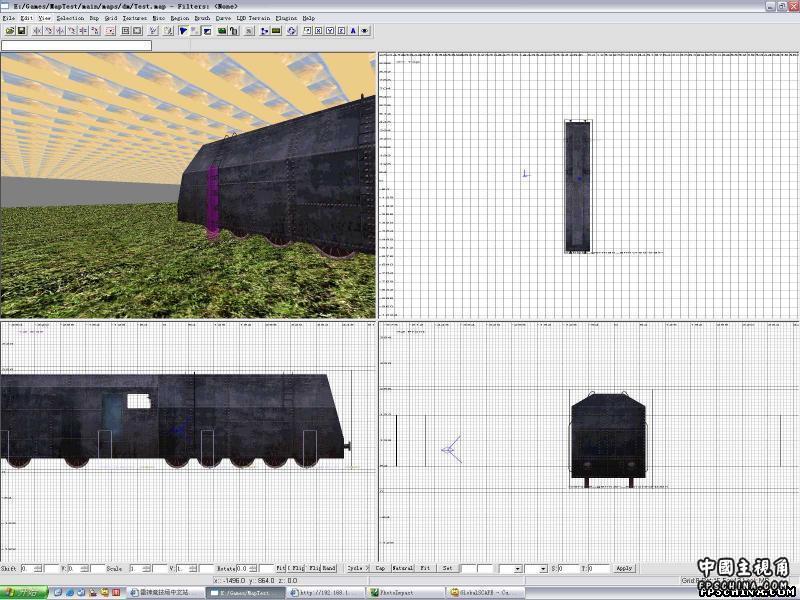Click the blue Show Entities icon

tap(264, 31)
